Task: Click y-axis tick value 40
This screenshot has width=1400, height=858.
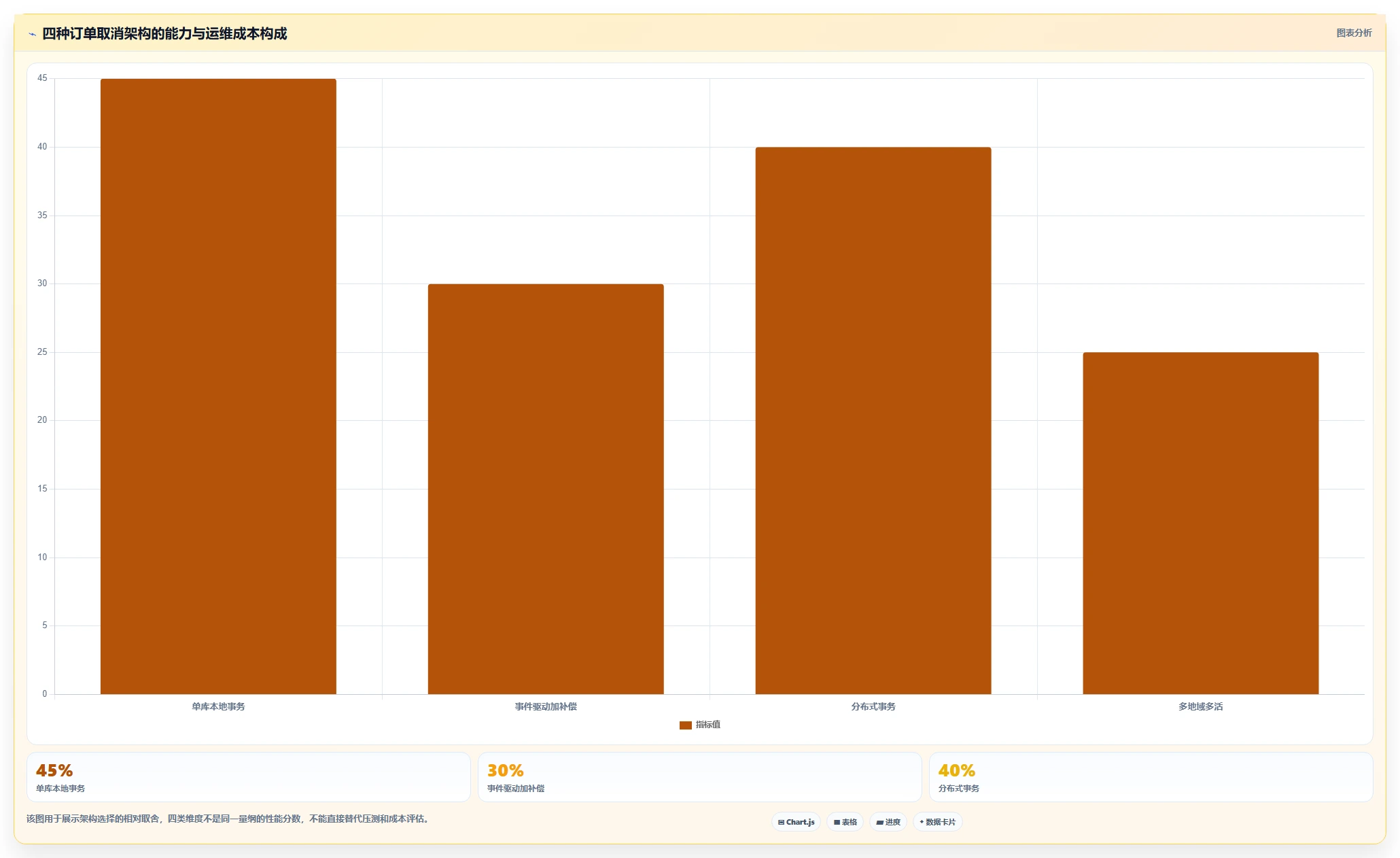Action: click(42, 147)
